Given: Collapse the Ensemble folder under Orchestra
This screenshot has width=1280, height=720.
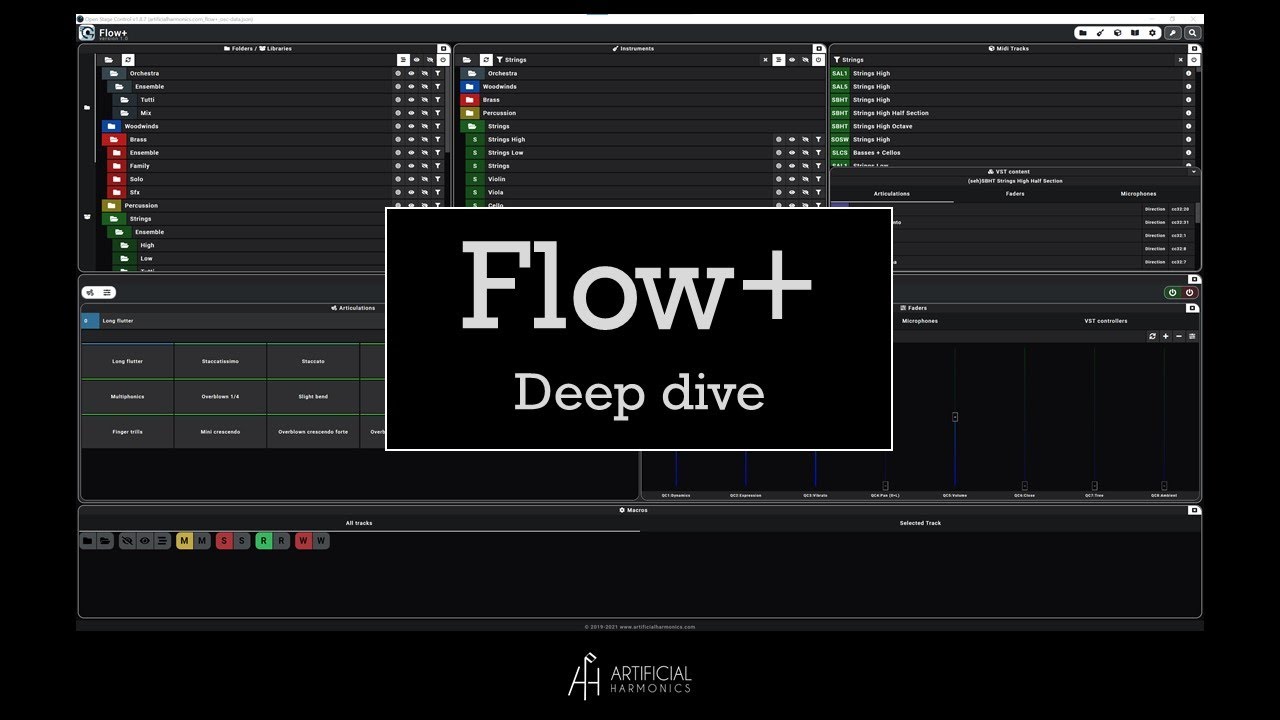Looking at the screenshot, I should click(x=119, y=86).
